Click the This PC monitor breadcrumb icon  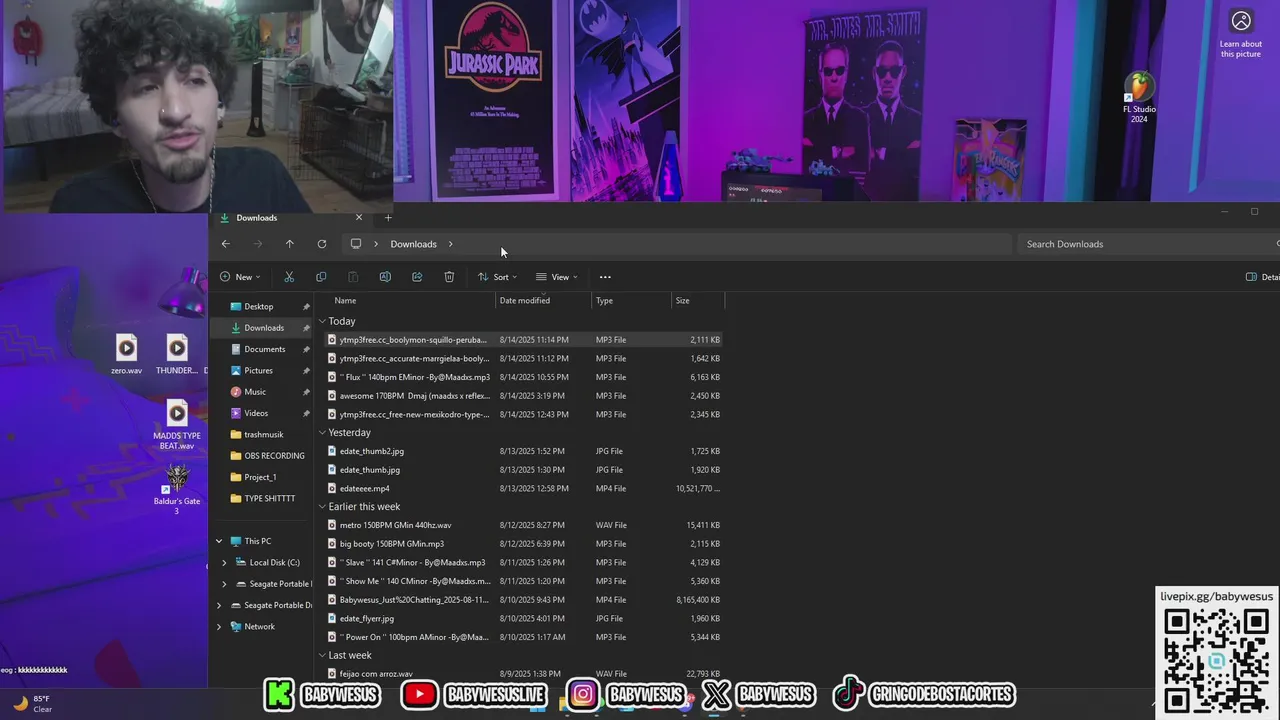355,244
